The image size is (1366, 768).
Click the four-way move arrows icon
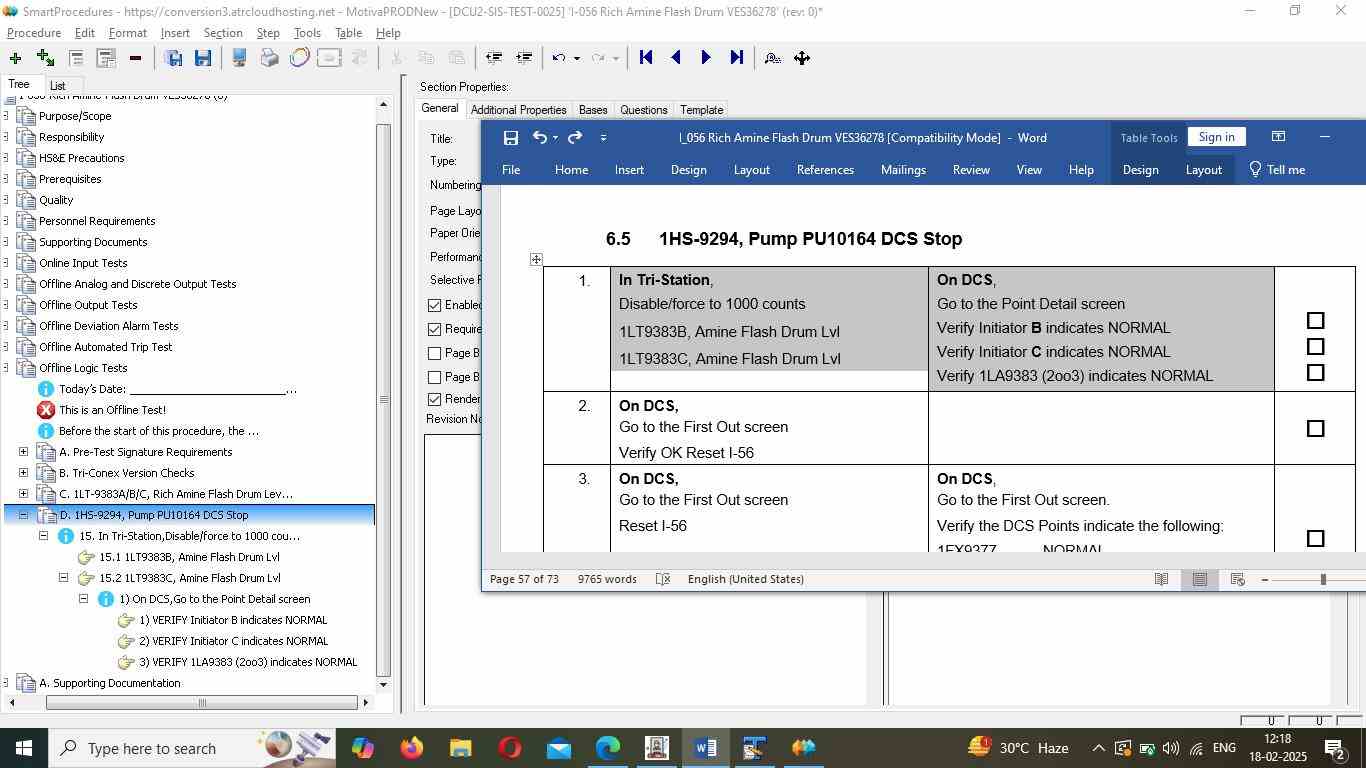coord(802,58)
